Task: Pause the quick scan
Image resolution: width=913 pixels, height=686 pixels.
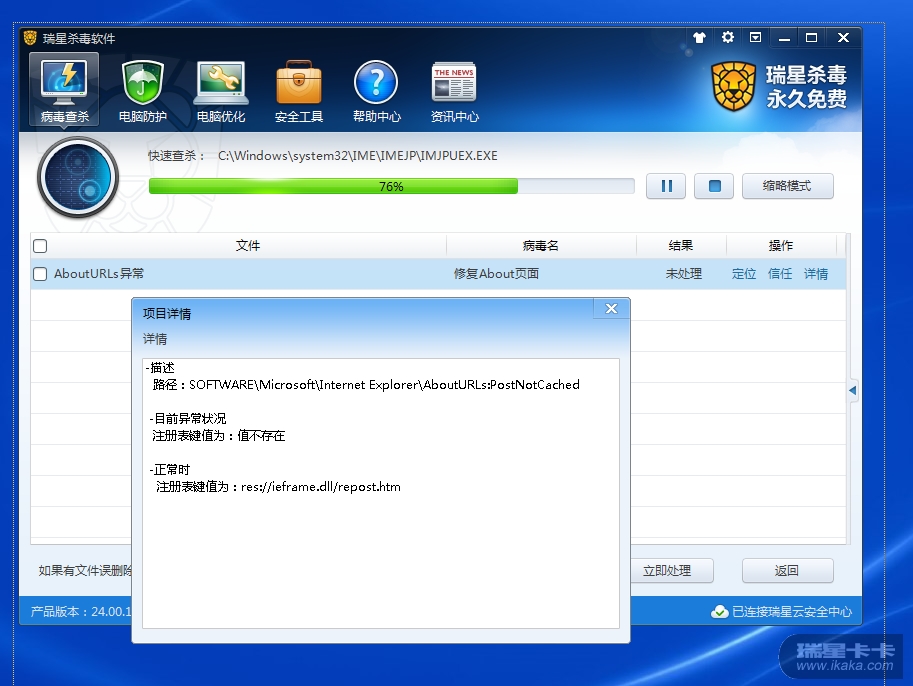Action: click(666, 186)
